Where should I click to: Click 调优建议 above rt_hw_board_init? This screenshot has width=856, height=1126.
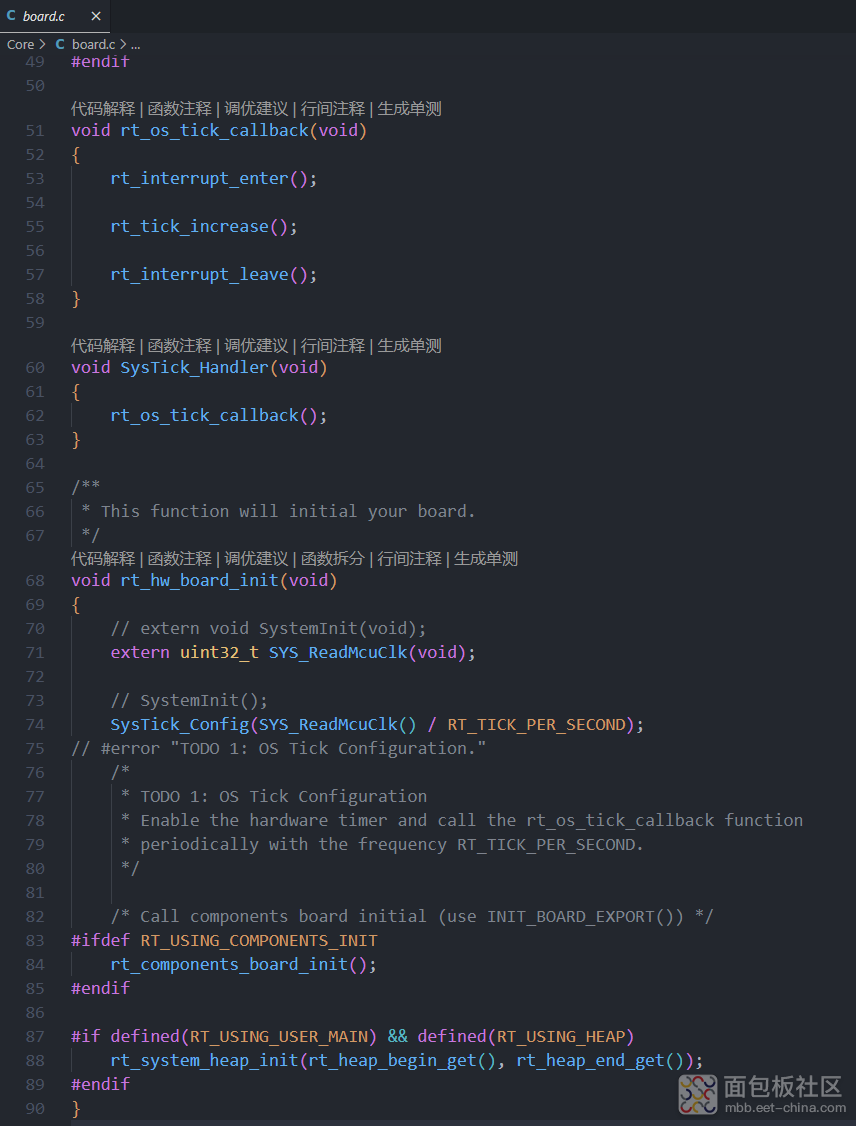(x=256, y=559)
